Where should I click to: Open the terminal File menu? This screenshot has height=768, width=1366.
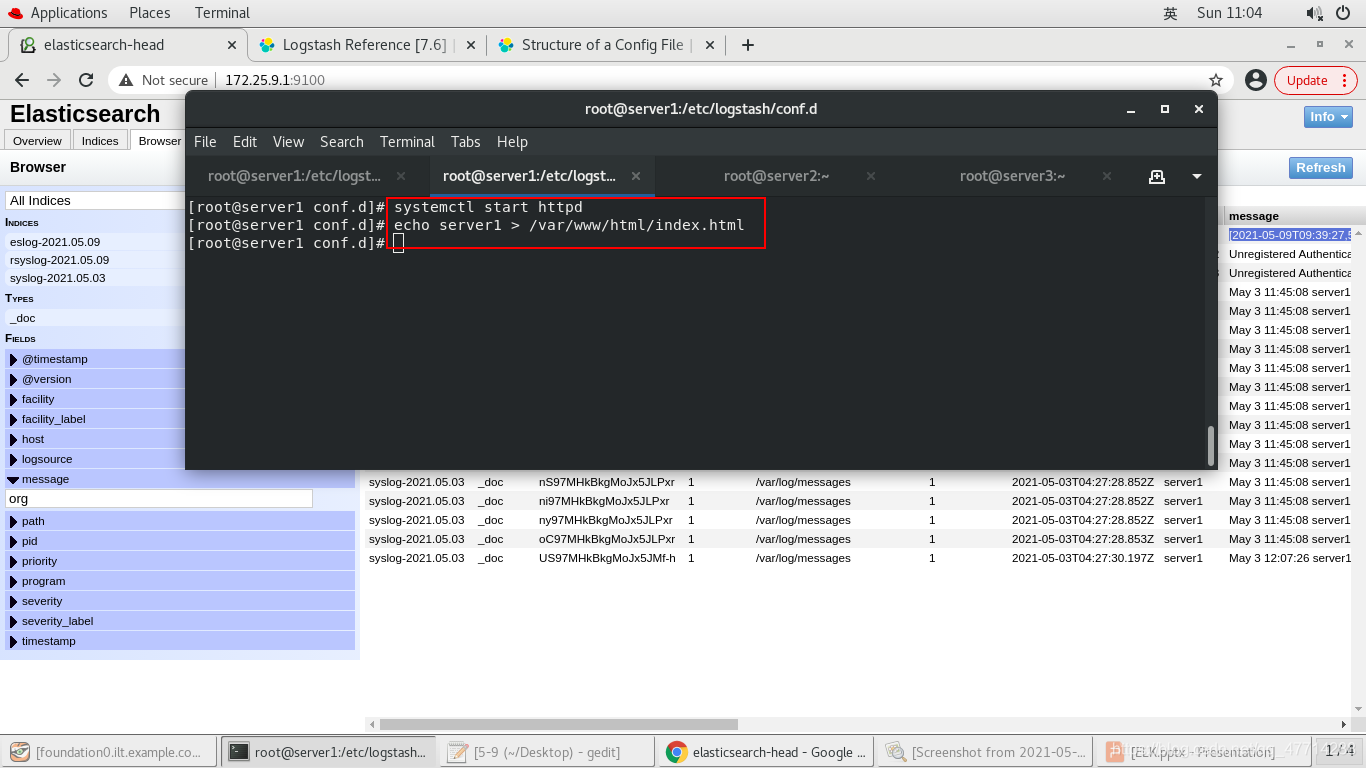(x=205, y=142)
